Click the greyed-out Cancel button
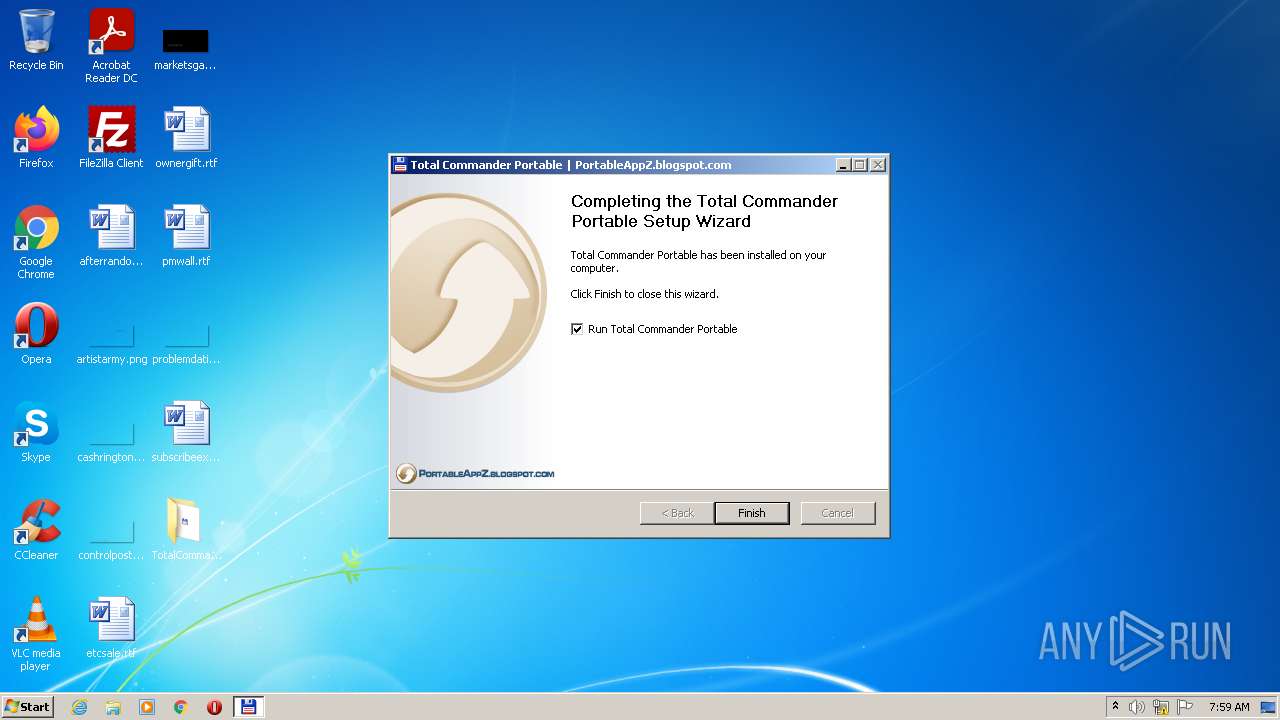 tap(837, 513)
